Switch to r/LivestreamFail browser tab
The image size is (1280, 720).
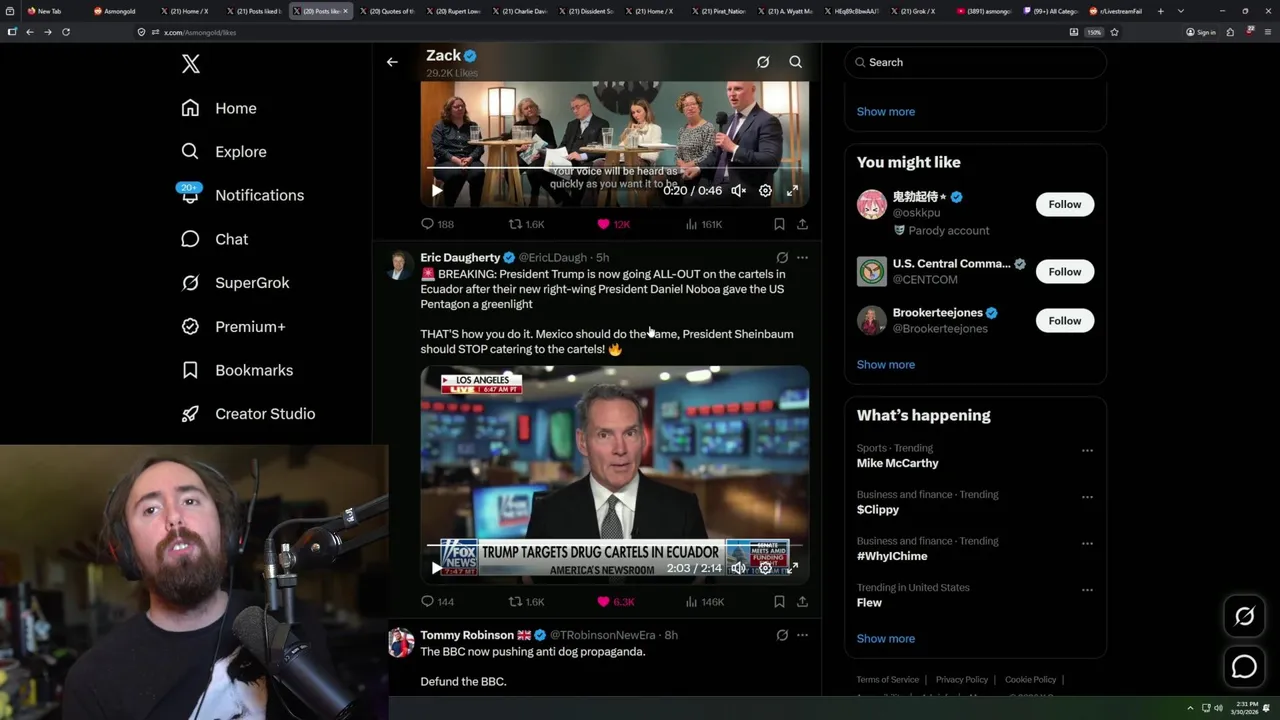tap(1115, 11)
